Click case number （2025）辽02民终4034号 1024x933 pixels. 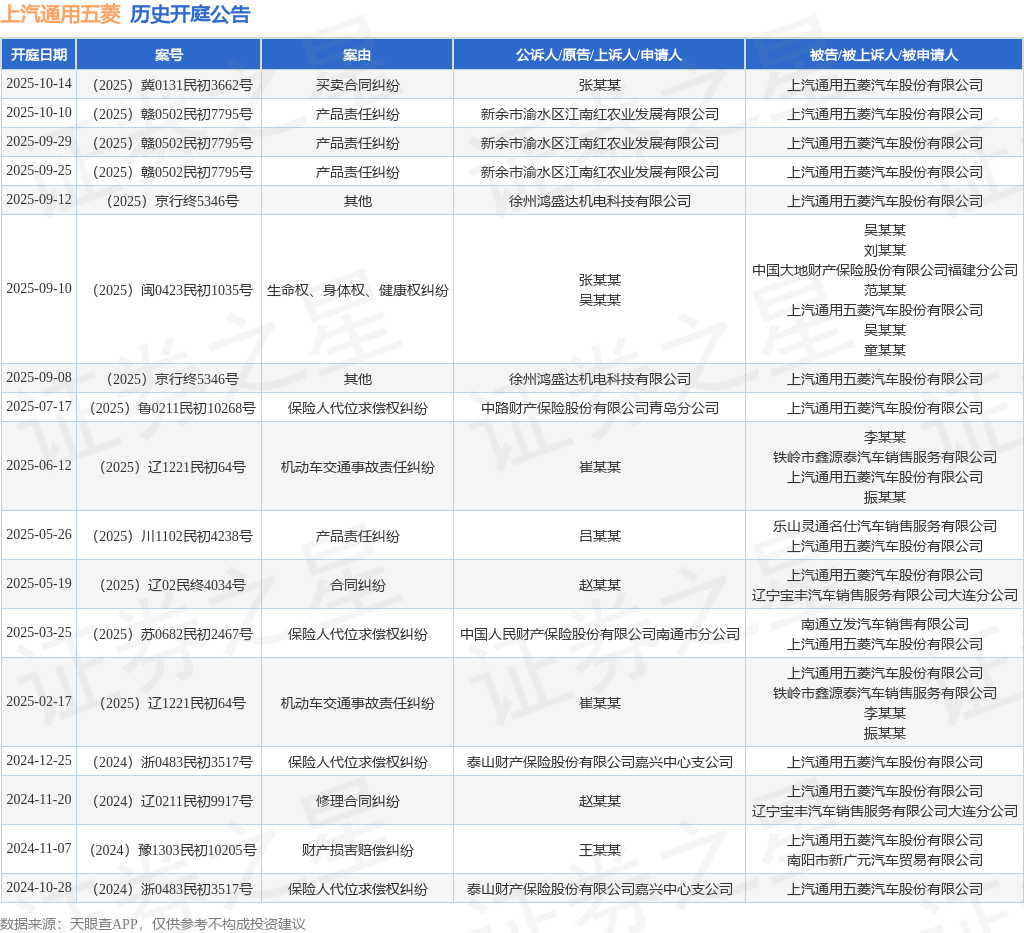pos(169,585)
